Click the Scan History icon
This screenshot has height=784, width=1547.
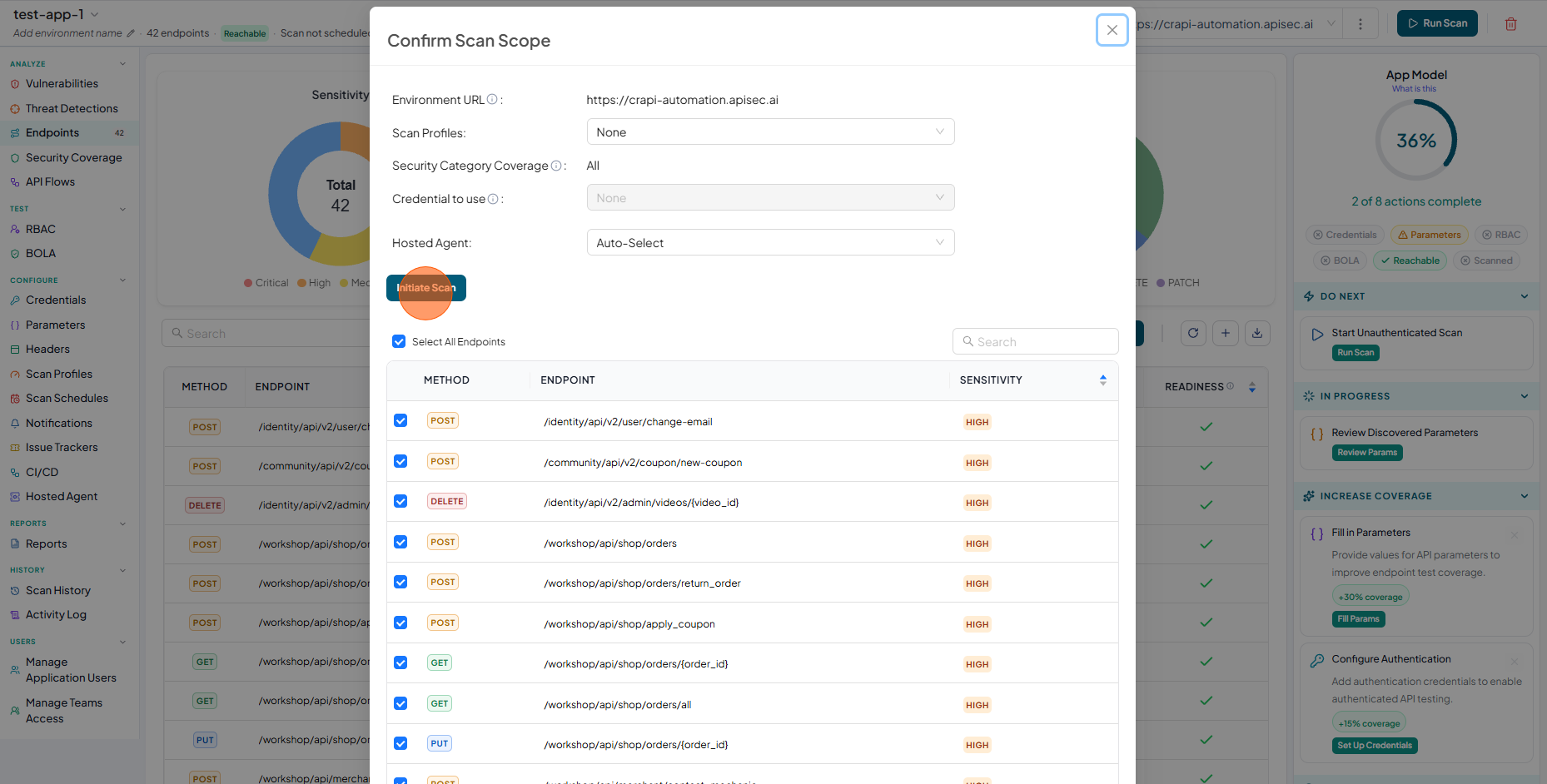(x=15, y=591)
